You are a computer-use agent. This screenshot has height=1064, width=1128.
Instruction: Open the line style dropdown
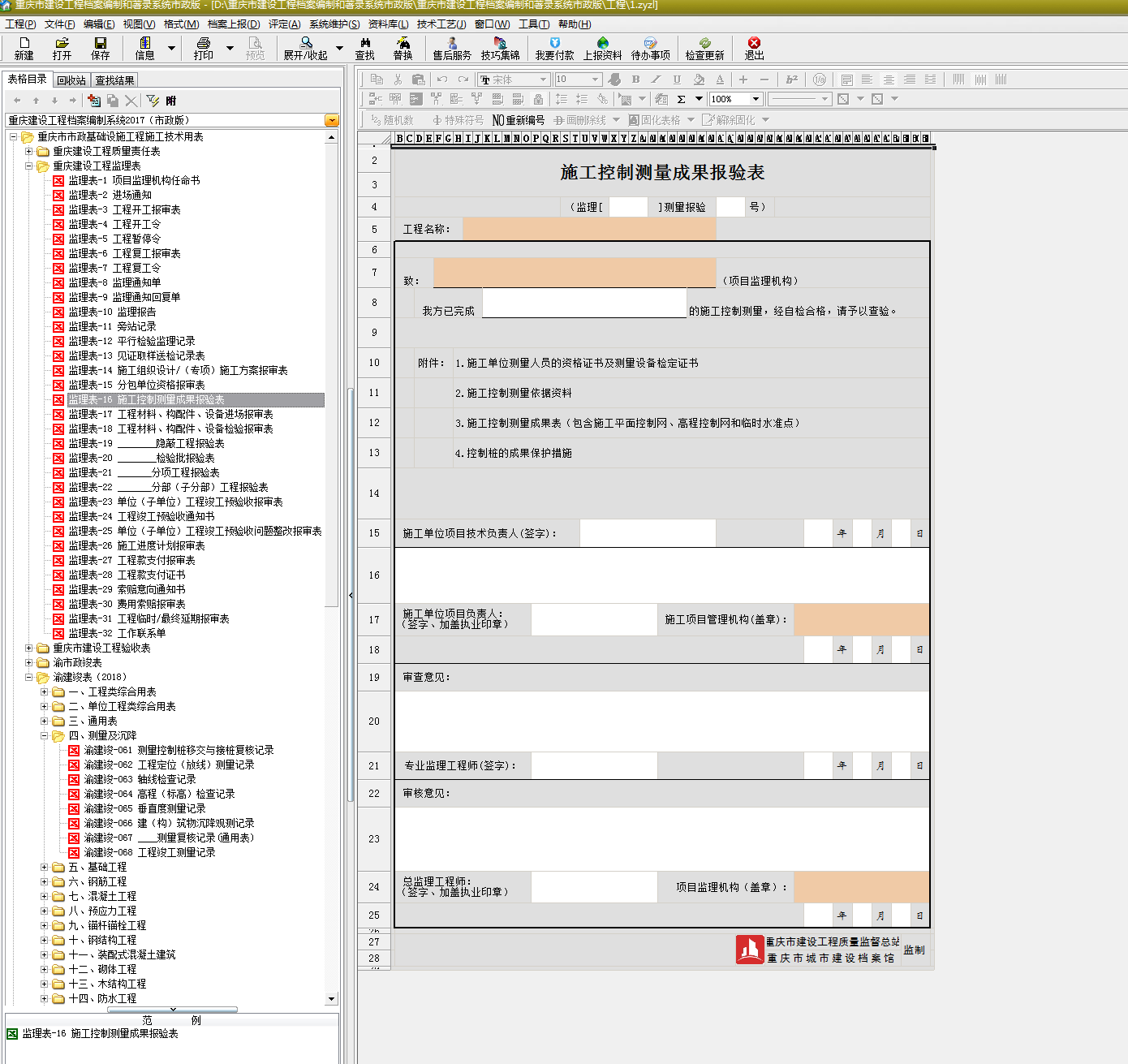click(x=825, y=99)
